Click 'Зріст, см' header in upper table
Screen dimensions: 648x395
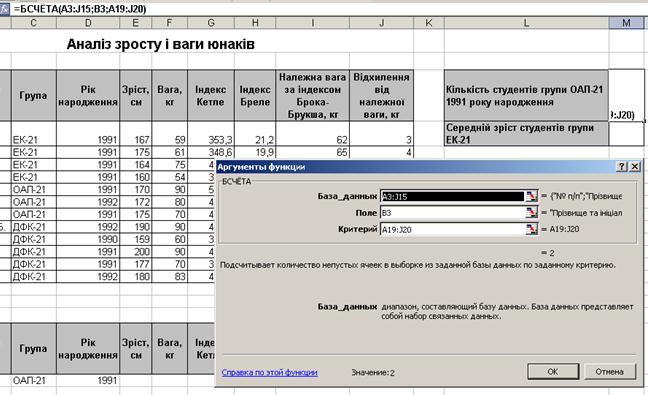tap(136, 95)
